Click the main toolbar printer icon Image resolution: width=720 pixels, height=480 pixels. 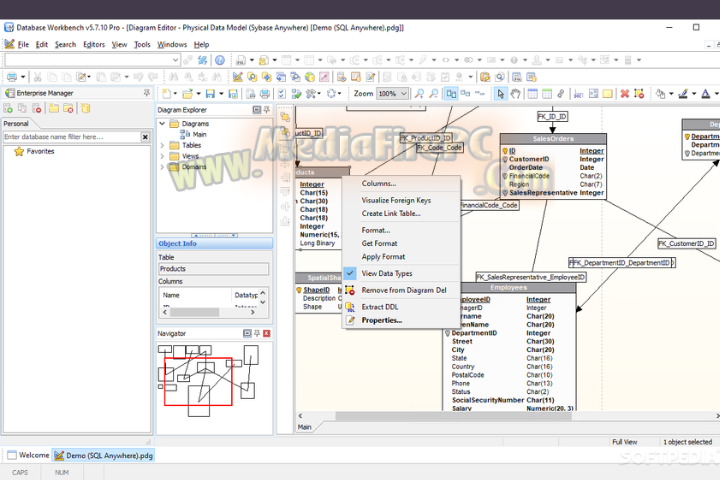(x=12, y=77)
